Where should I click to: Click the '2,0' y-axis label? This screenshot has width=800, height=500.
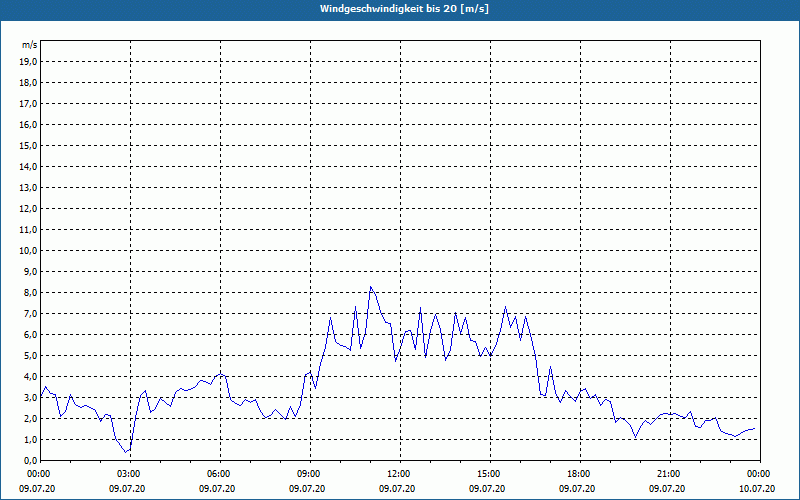pyautogui.click(x=30, y=418)
